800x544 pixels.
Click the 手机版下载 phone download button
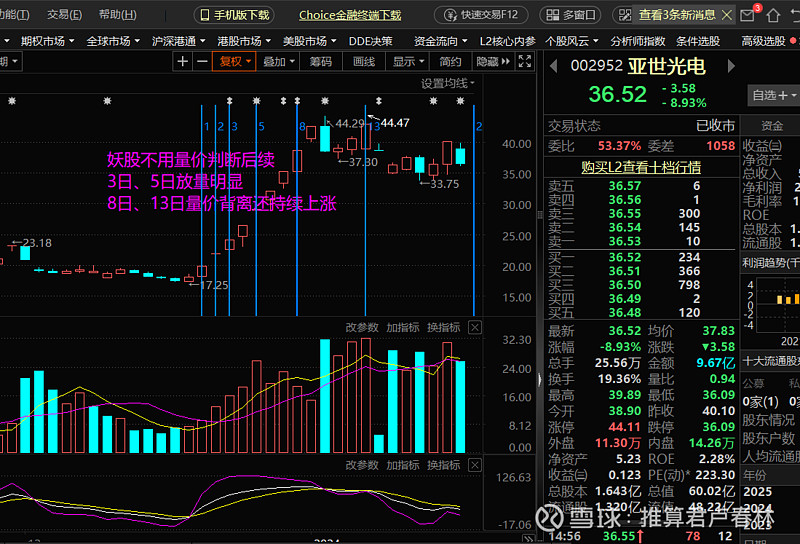(x=234, y=15)
